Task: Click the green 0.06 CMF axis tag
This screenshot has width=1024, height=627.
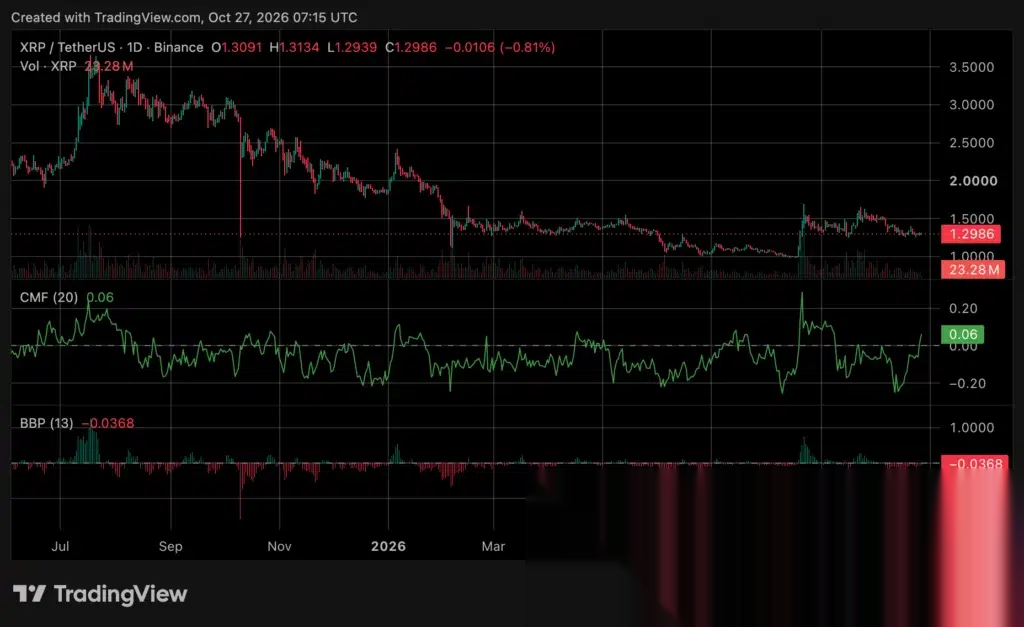Action: 962,334
